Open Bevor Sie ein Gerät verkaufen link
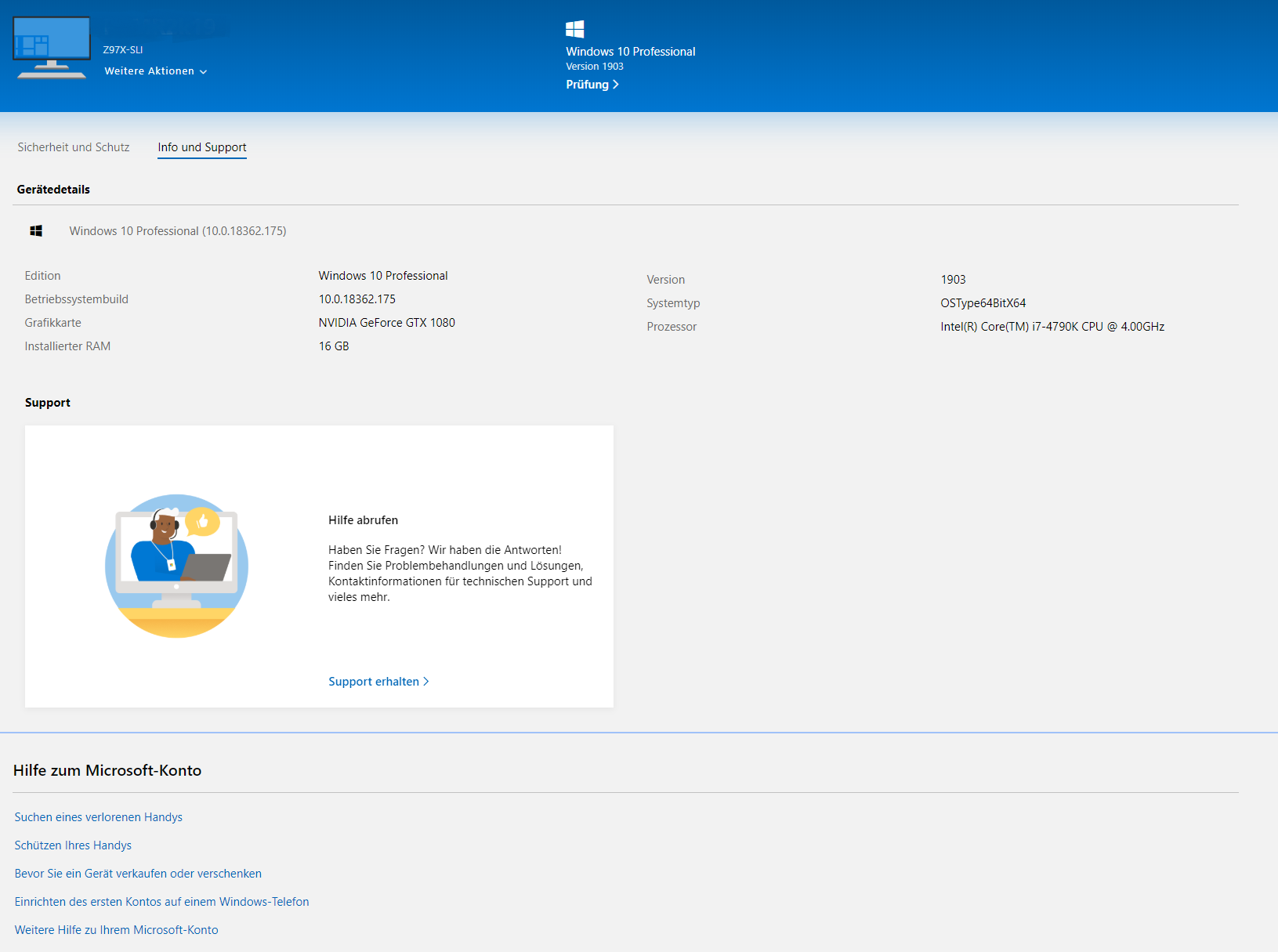1278x952 pixels. (138, 874)
